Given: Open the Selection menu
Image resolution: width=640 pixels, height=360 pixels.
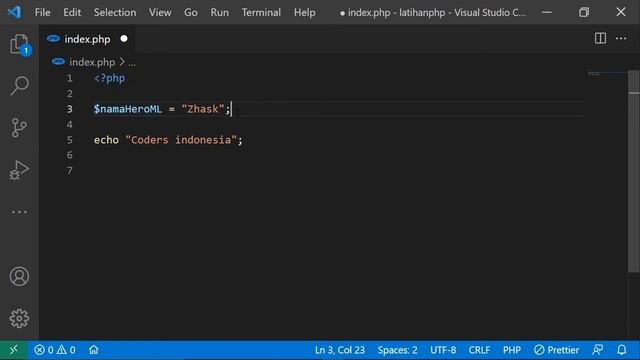Looking at the screenshot, I should tap(115, 12).
